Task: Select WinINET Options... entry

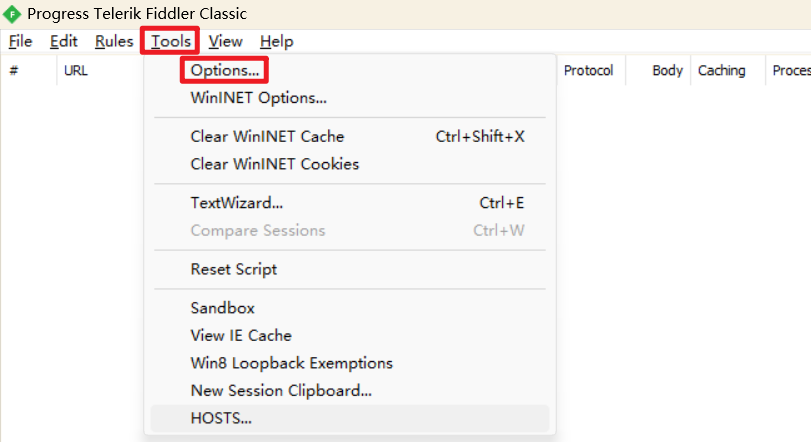Action: pos(258,98)
